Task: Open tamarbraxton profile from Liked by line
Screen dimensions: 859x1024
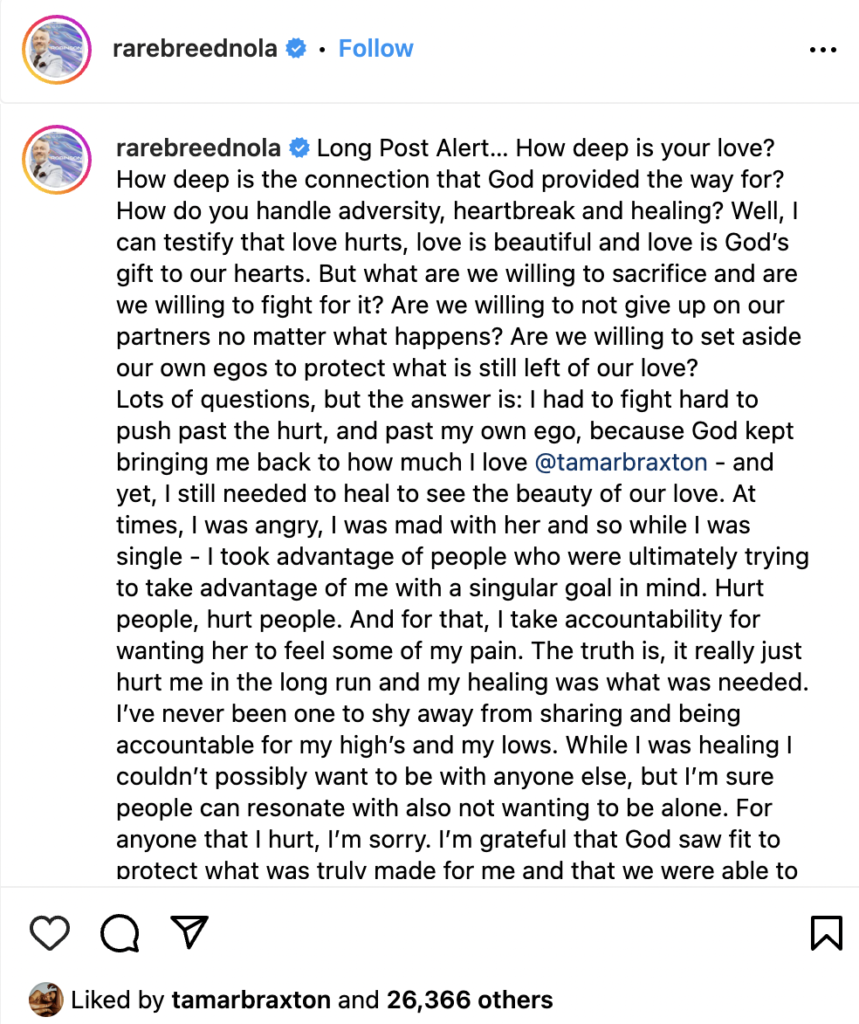Action: point(248,999)
